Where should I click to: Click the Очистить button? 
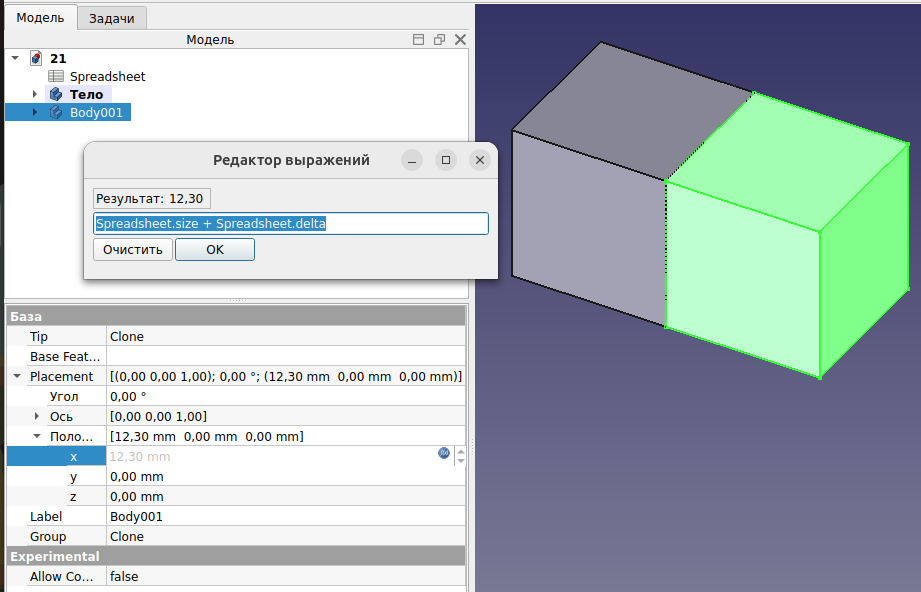point(133,250)
